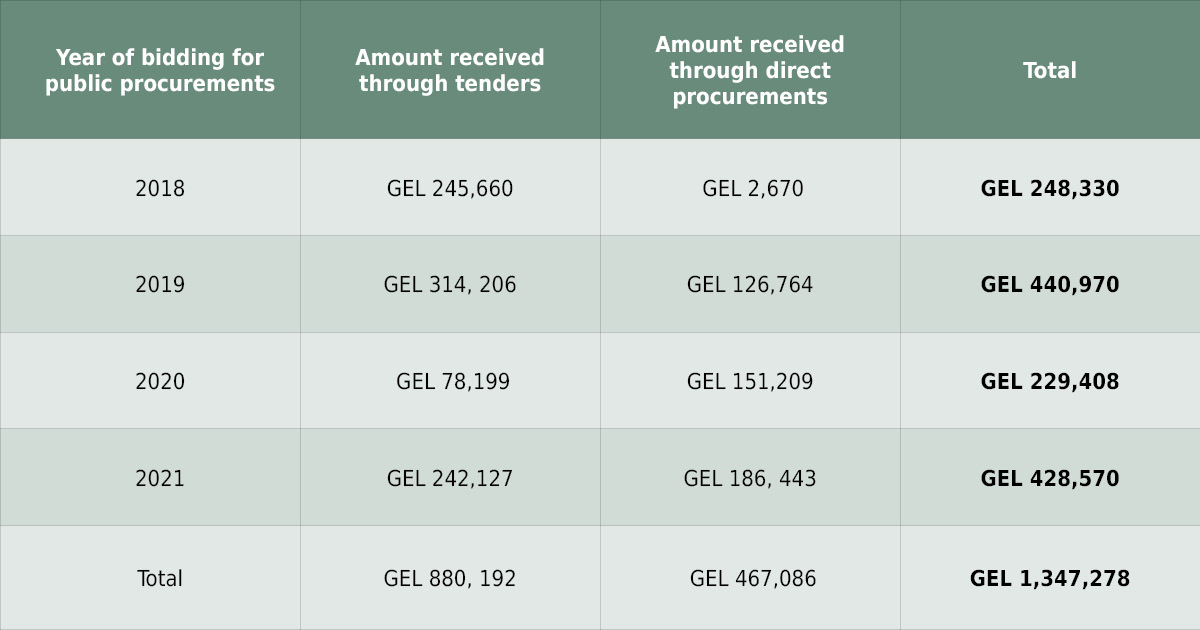Click the GEL 151,209 cell

750,382
